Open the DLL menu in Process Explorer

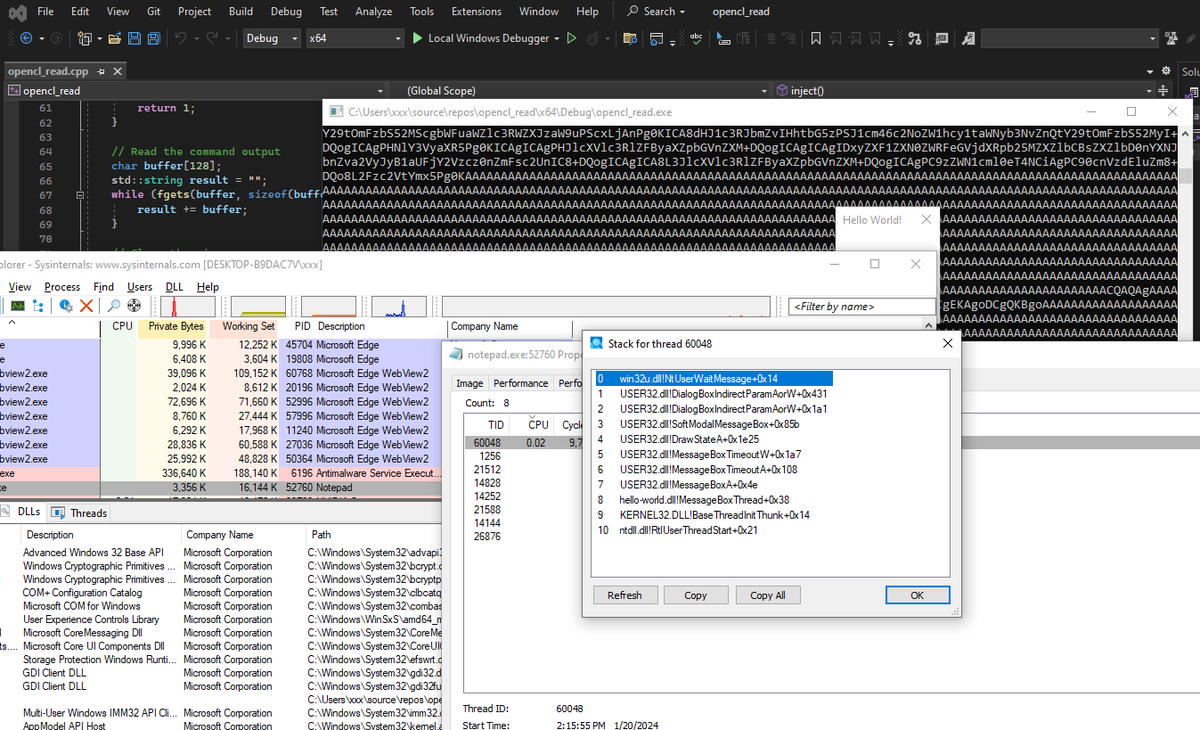click(x=174, y=287)
